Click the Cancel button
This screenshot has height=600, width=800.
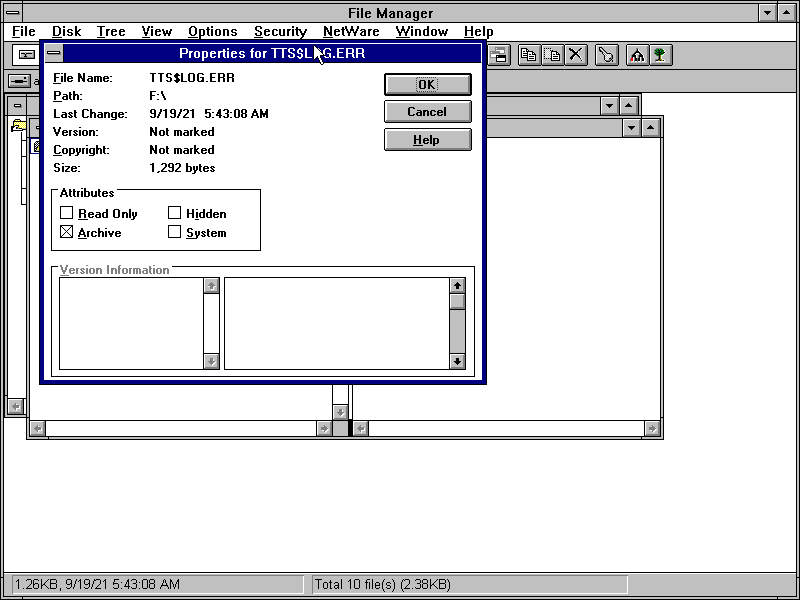[x=428, y=112]
